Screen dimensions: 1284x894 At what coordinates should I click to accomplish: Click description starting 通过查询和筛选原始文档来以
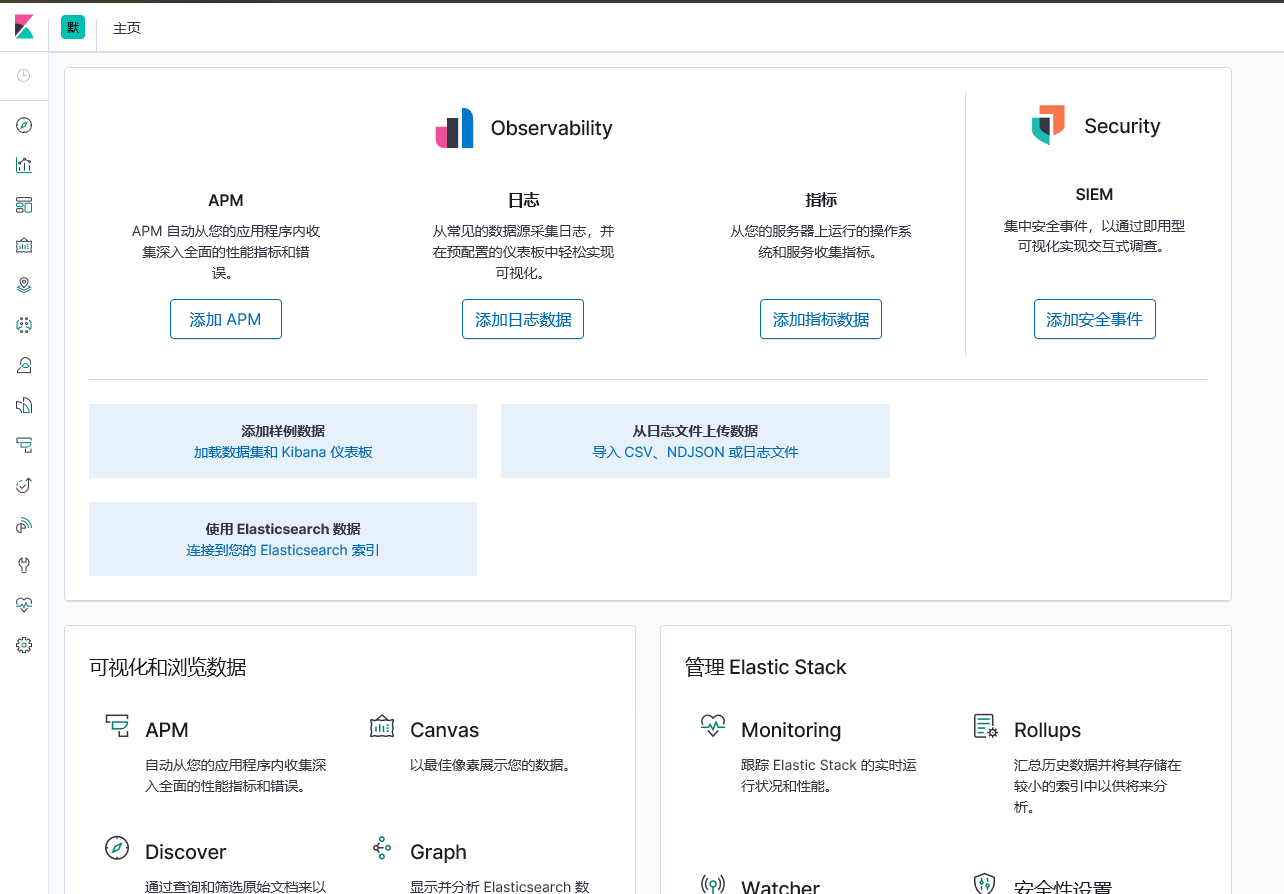pos(236,886)
